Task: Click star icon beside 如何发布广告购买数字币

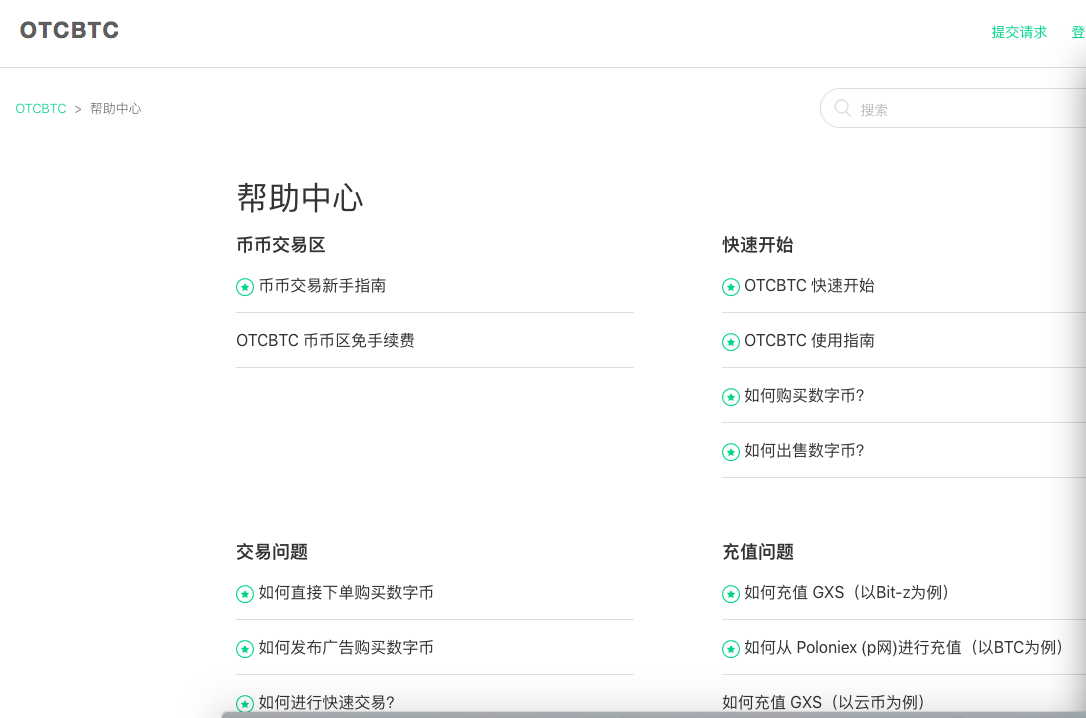Action: (x=245, y=649)
